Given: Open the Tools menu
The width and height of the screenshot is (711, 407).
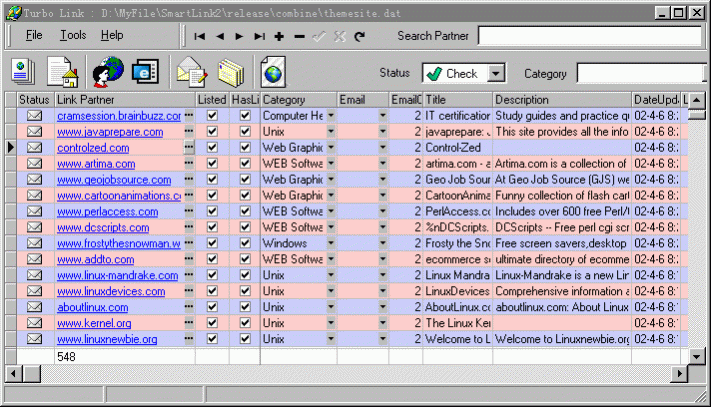Looking at the screenshot, I should click(x=73, y=35).
